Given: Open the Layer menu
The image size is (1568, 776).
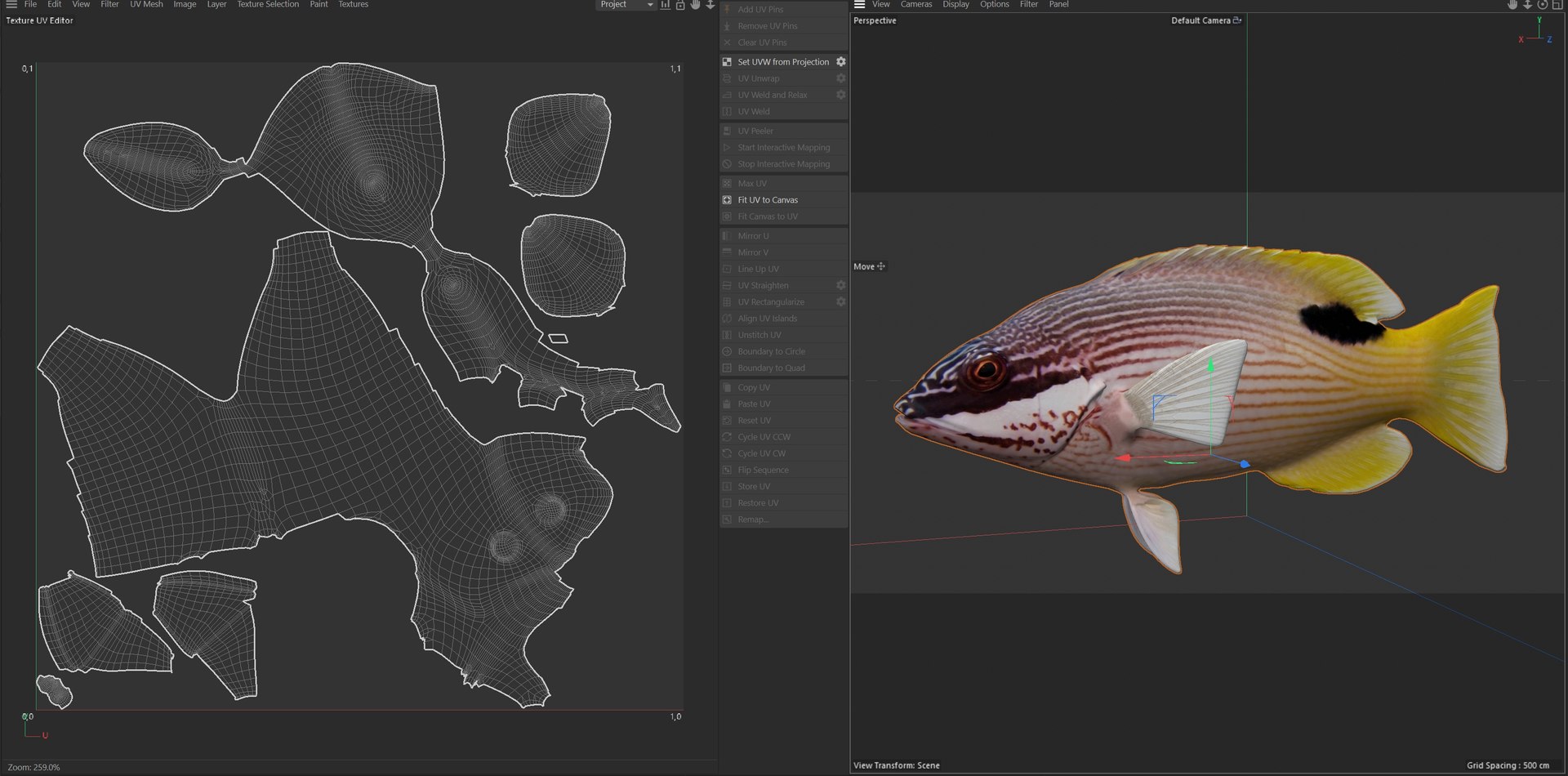Looking at the screenshot, I should [216, 4].
